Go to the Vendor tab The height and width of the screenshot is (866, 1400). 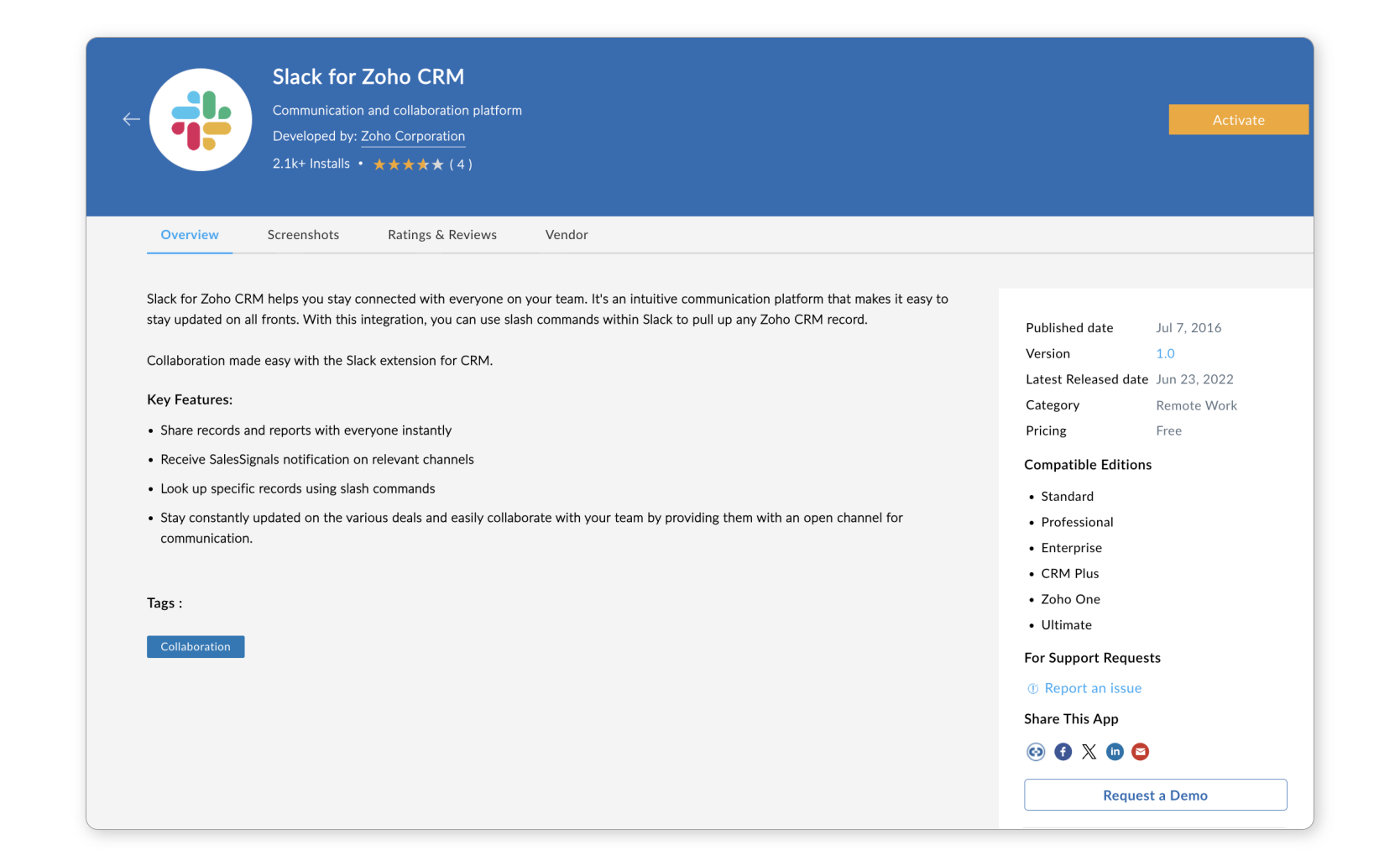(x=567, y=235)
